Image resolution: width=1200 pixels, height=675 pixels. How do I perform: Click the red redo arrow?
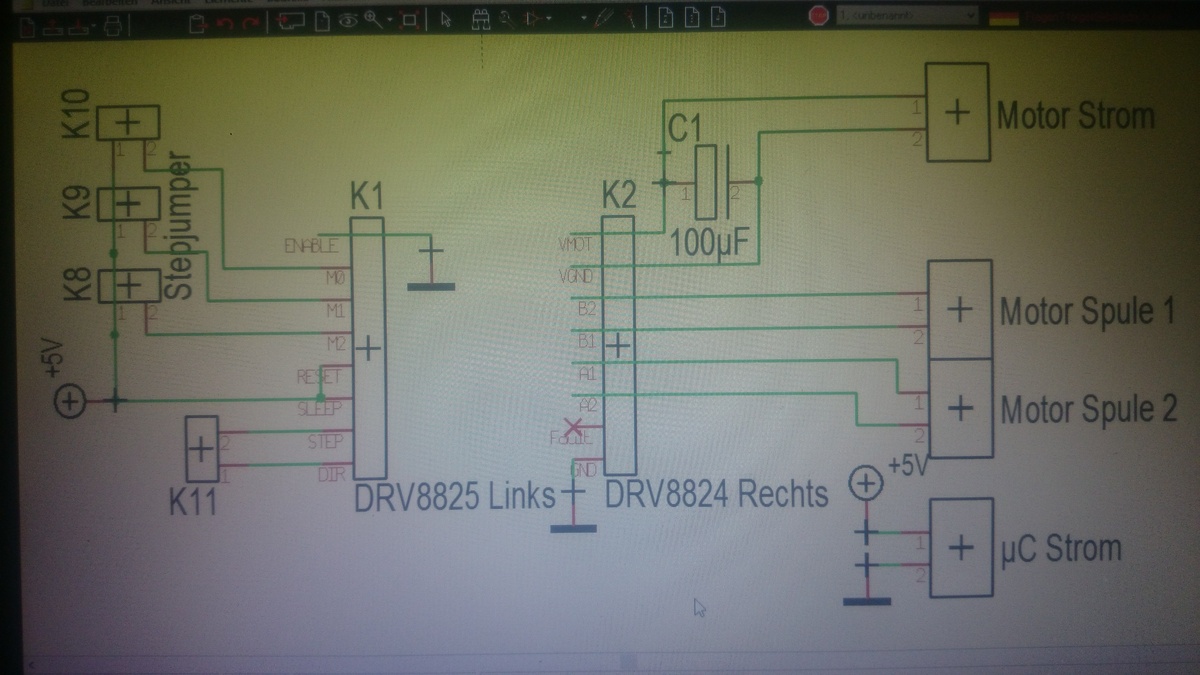[250, 23]
